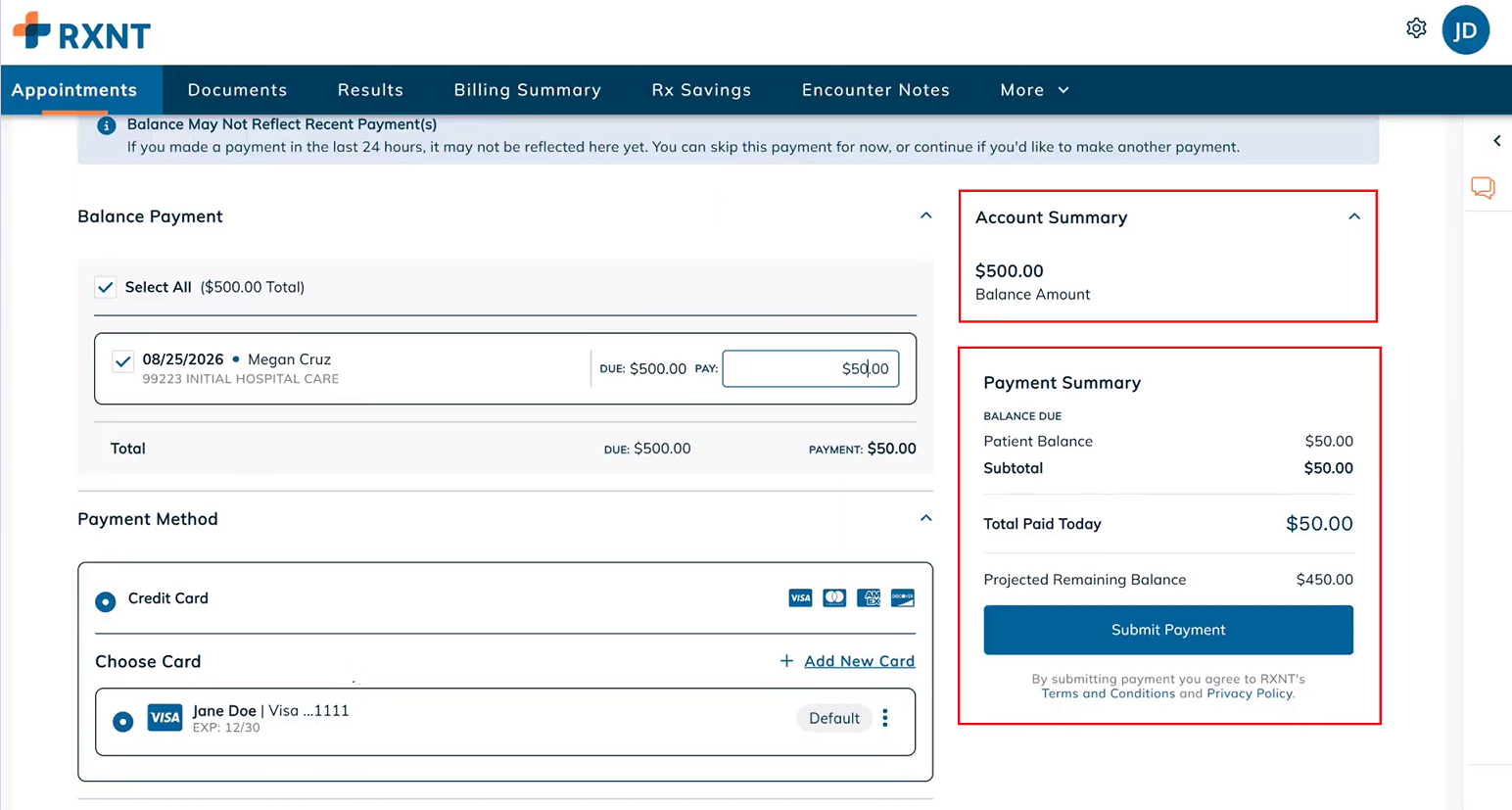Image resolution: width=1512 pixels, height=810 pixels.
Task: Click the plus icon beside Add New Card
Action: [x=786, y=661]
